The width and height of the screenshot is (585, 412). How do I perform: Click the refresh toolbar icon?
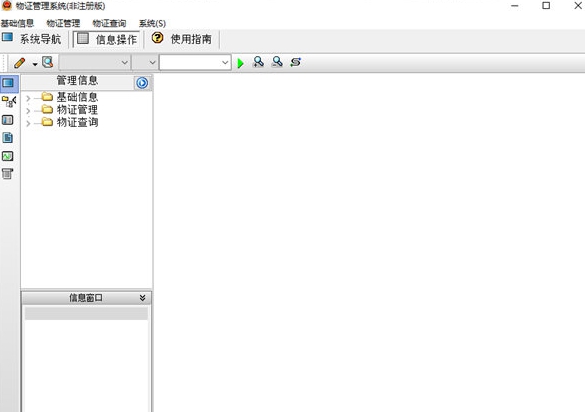(x=295, y=62)
